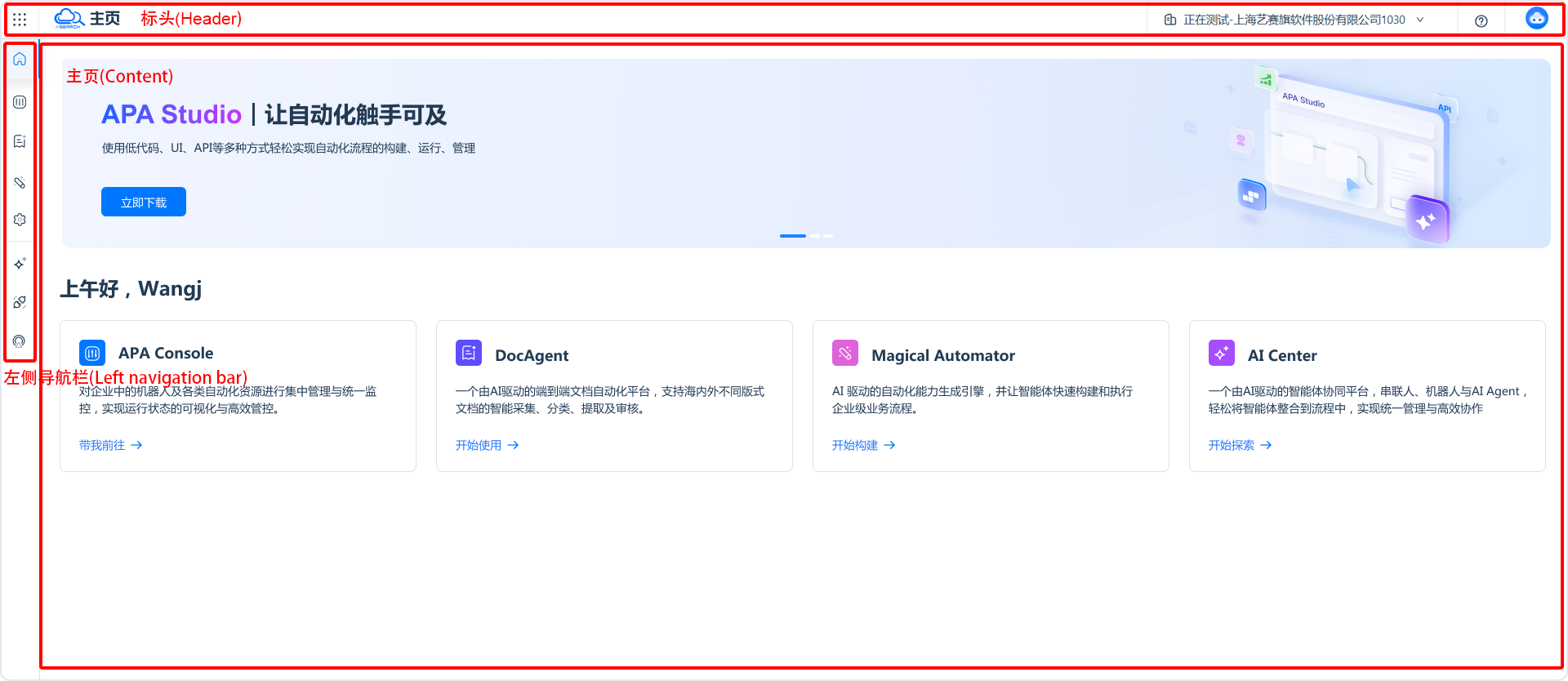Click the DocAgent card title

click(x=532, y=355)
